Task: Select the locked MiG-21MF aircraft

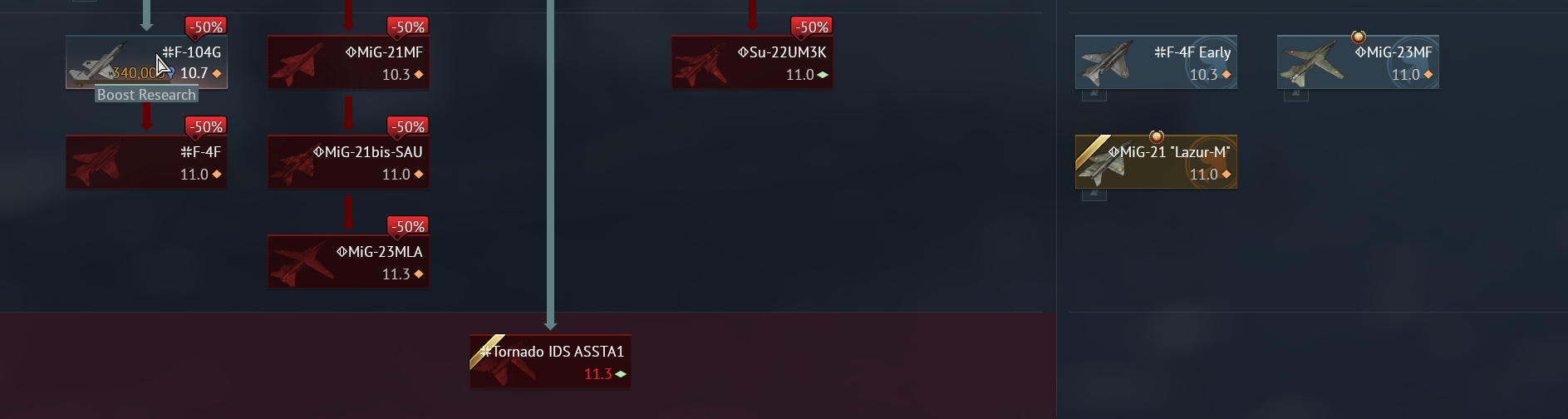Action: tap(348, 62)
